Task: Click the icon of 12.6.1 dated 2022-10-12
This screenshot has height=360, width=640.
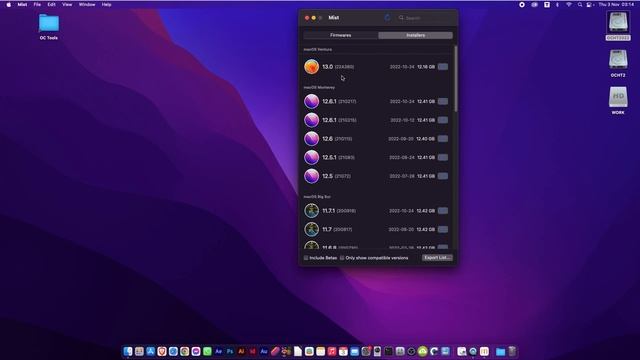Action: 311,120
